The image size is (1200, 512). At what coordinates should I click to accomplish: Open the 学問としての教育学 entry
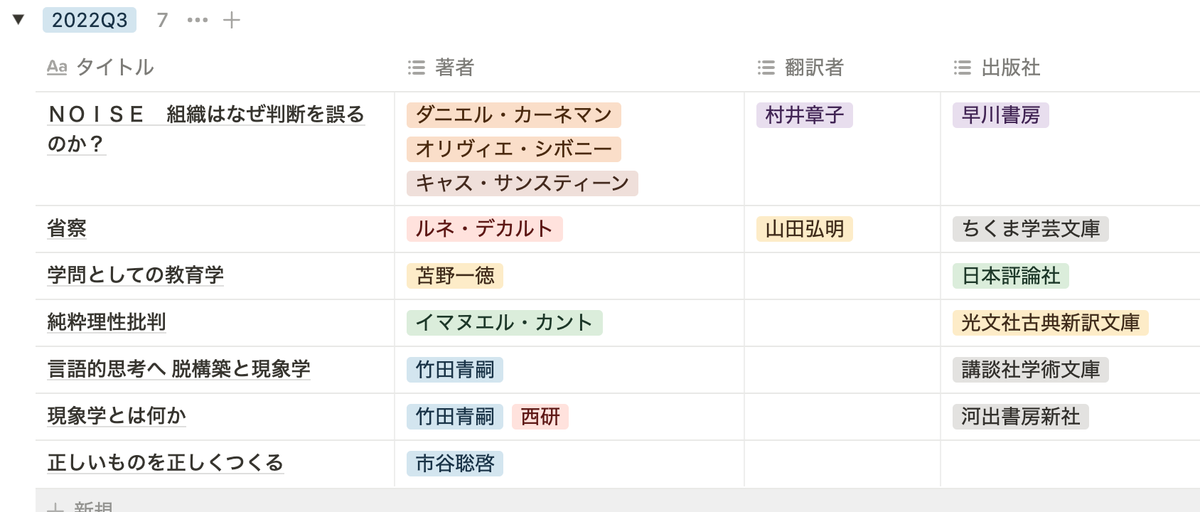[x=135, y=276]
